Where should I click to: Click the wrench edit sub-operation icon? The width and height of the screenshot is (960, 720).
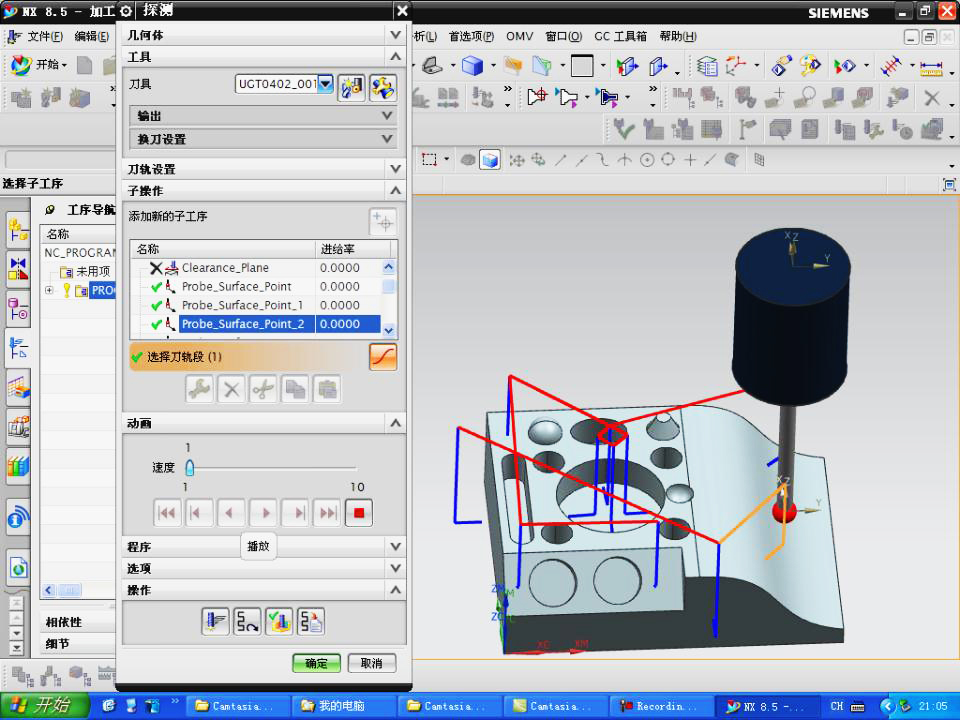click(200, 389)
